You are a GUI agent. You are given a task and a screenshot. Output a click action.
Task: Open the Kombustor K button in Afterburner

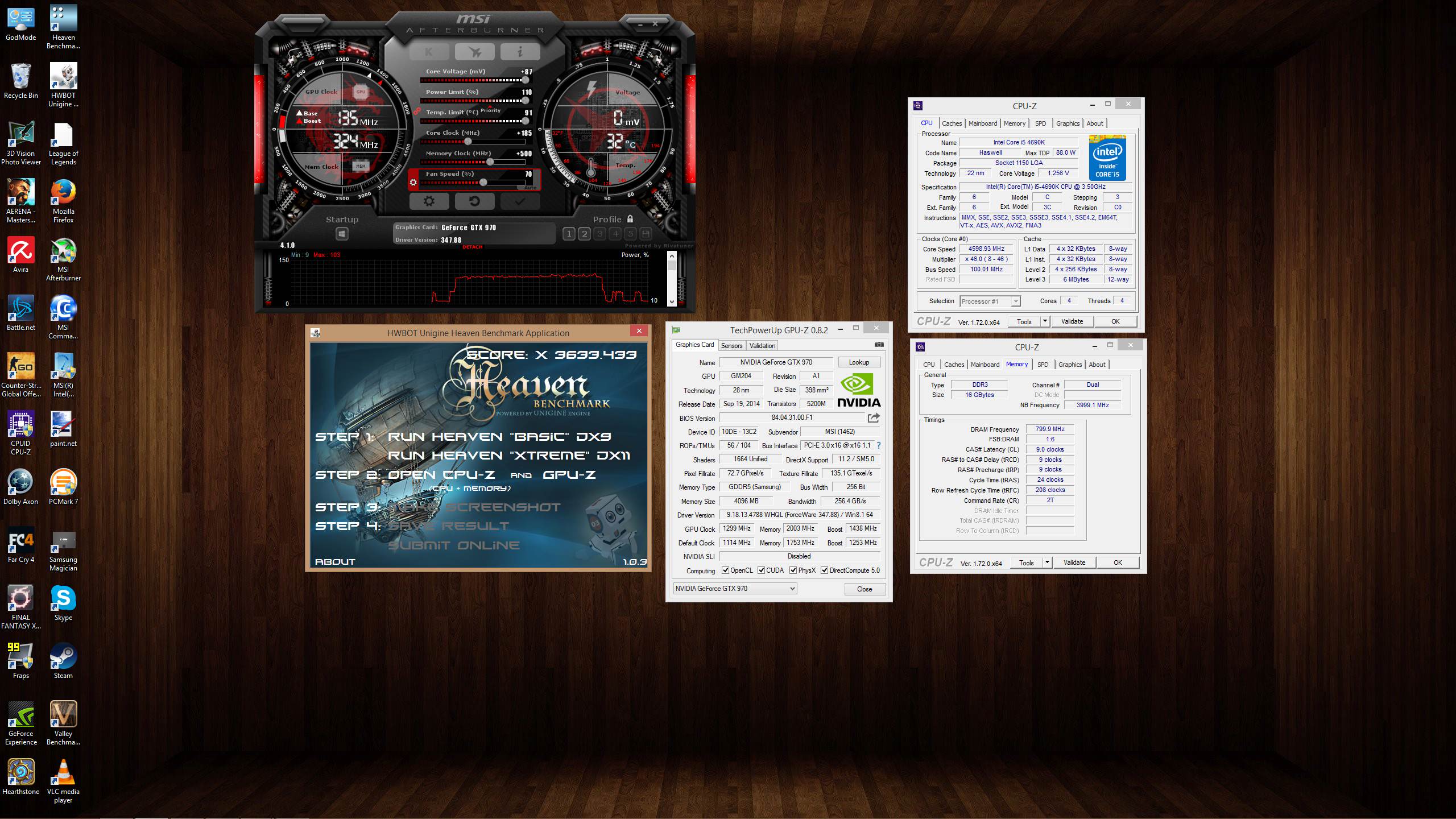(x=429, y=52)
